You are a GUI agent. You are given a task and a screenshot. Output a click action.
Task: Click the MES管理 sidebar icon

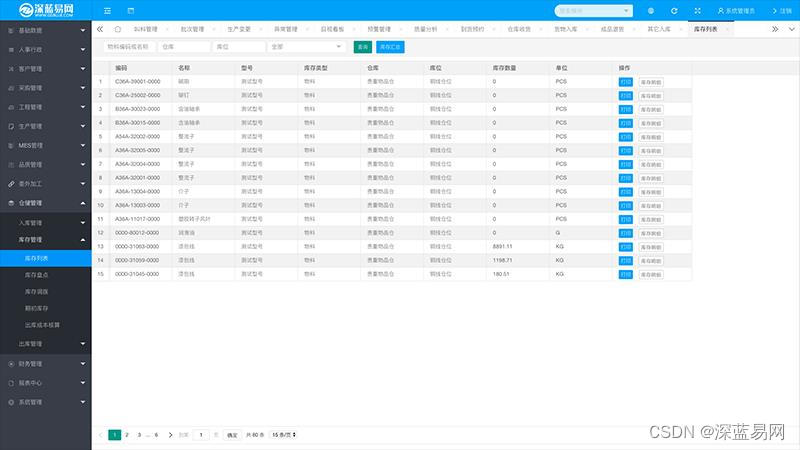(11, 145)
